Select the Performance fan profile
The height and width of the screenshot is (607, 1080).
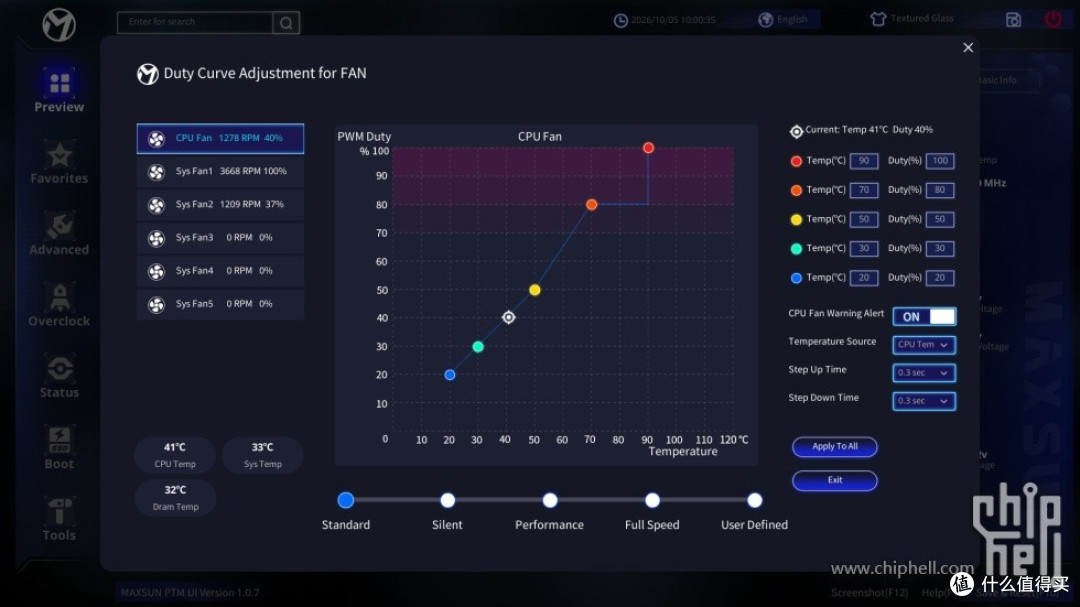[x=550, y=500]
